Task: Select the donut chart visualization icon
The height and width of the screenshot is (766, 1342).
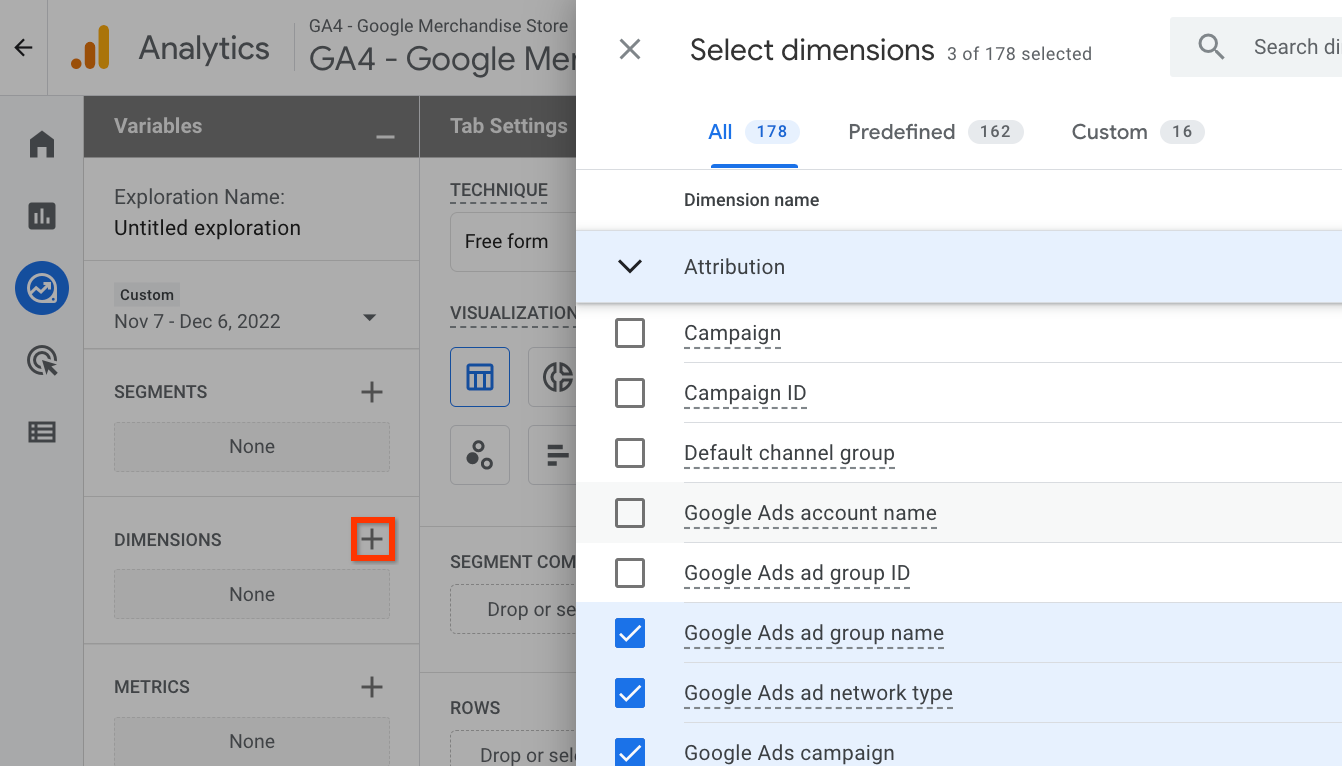Action: tap(557, 377)
